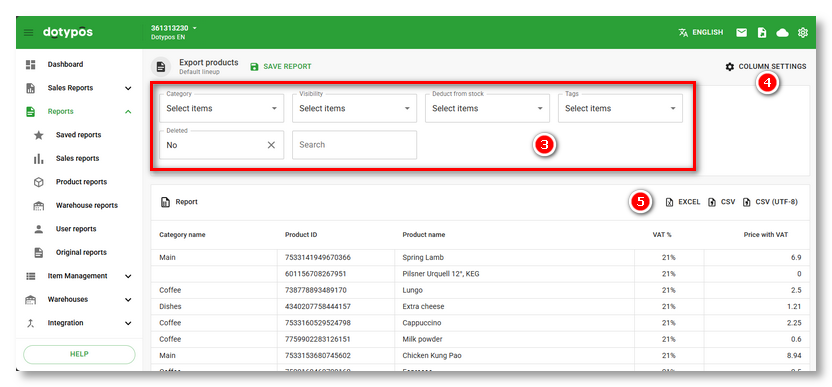Sort by Product ID column header

[x=301, y=235]
